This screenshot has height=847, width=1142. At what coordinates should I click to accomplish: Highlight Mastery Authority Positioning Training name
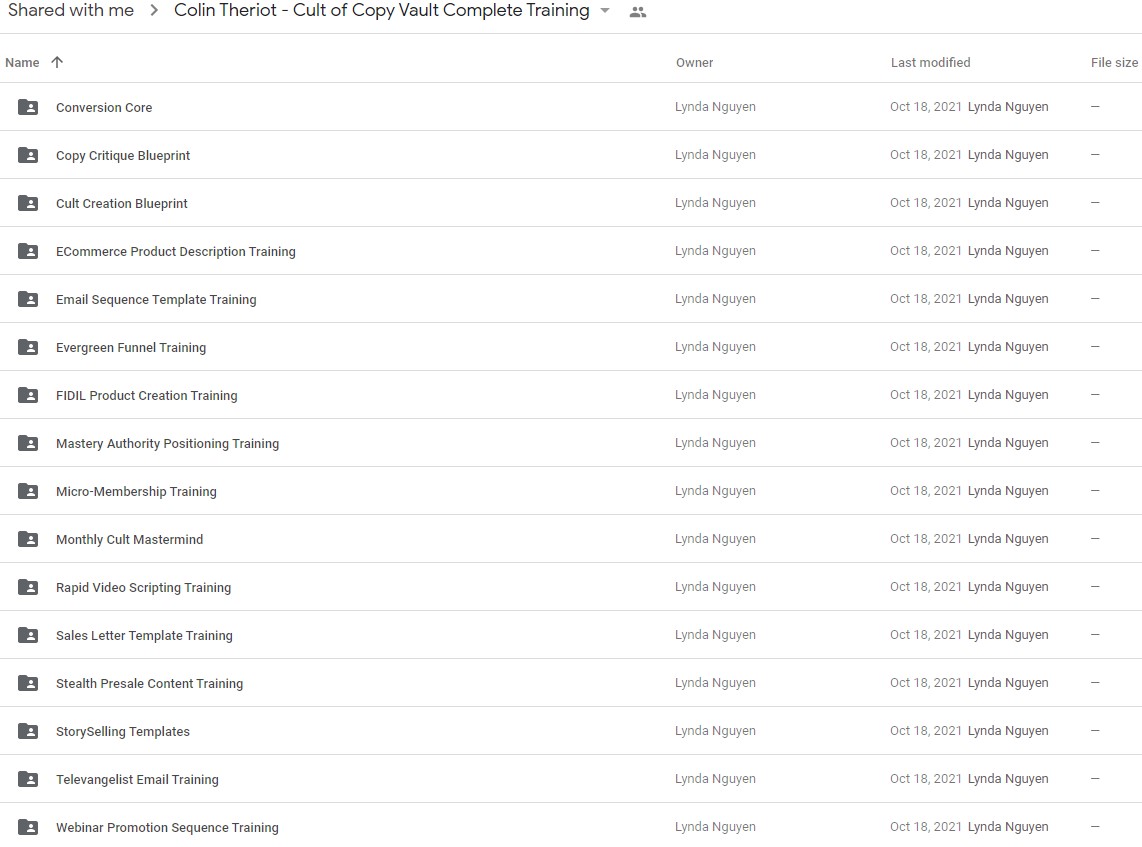pos(168,444)
